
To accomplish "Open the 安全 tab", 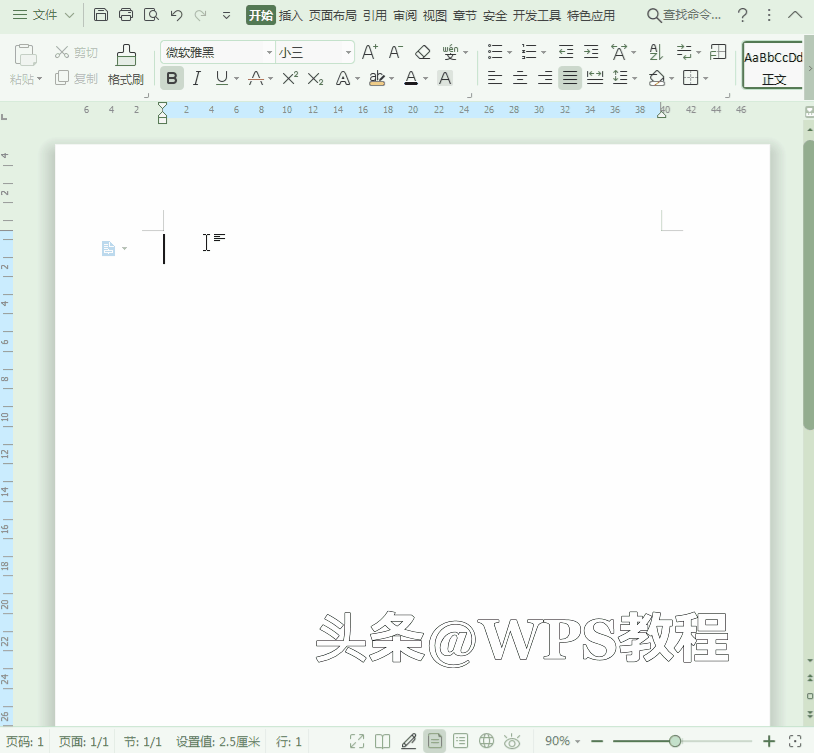I will click(x=495, y=16).
